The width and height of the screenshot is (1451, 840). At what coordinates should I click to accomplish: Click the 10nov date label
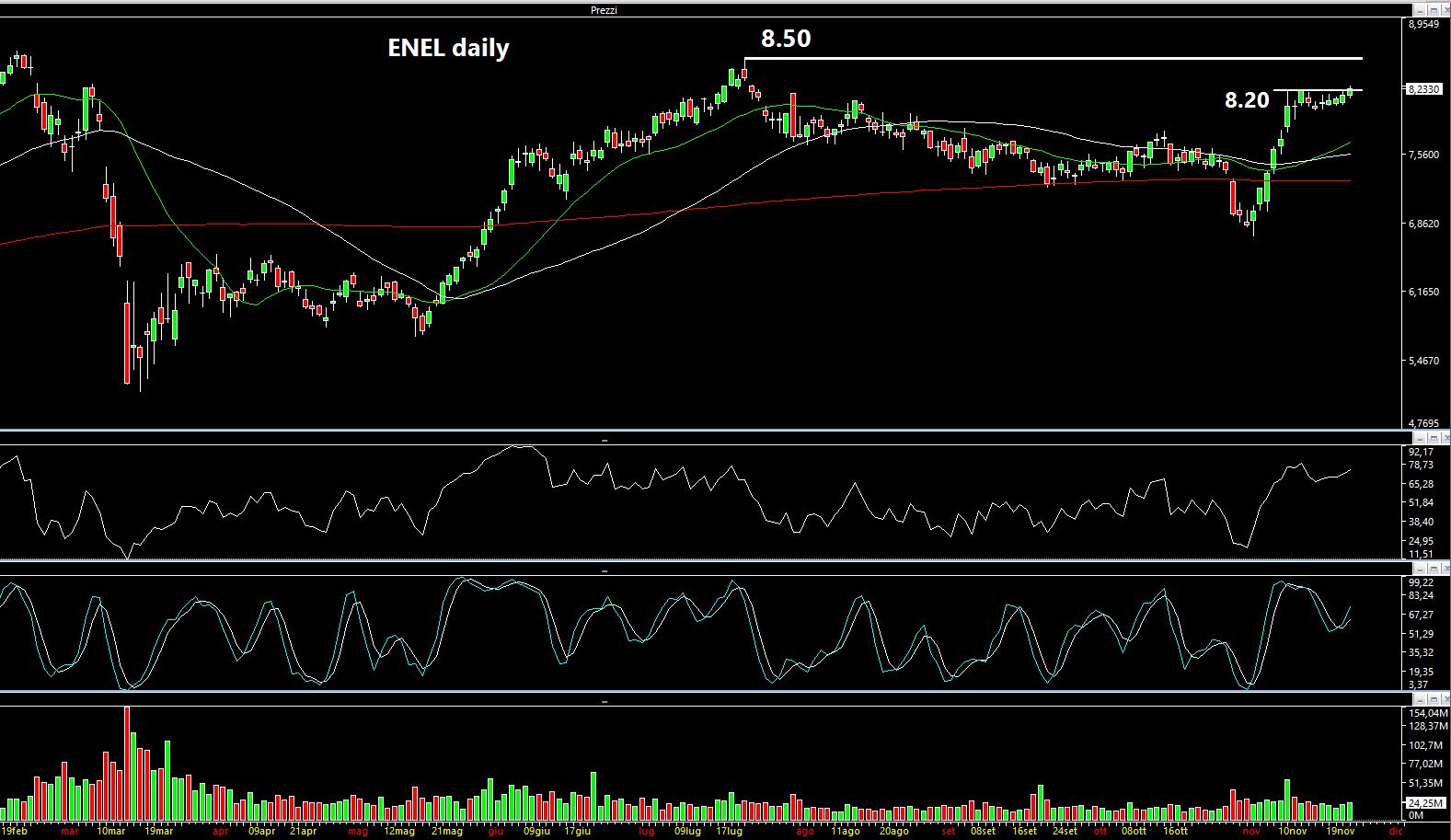coord(1292,831)
